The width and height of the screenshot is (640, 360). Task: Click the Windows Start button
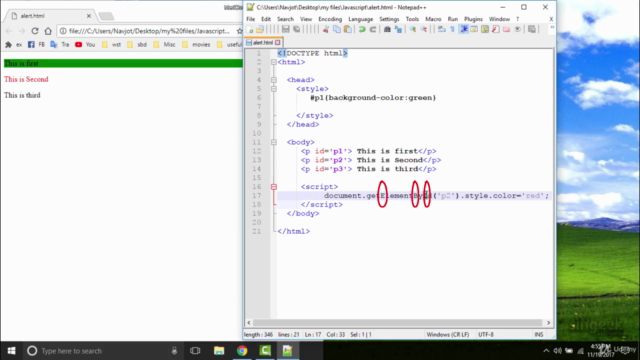click(x=11, y=351)
